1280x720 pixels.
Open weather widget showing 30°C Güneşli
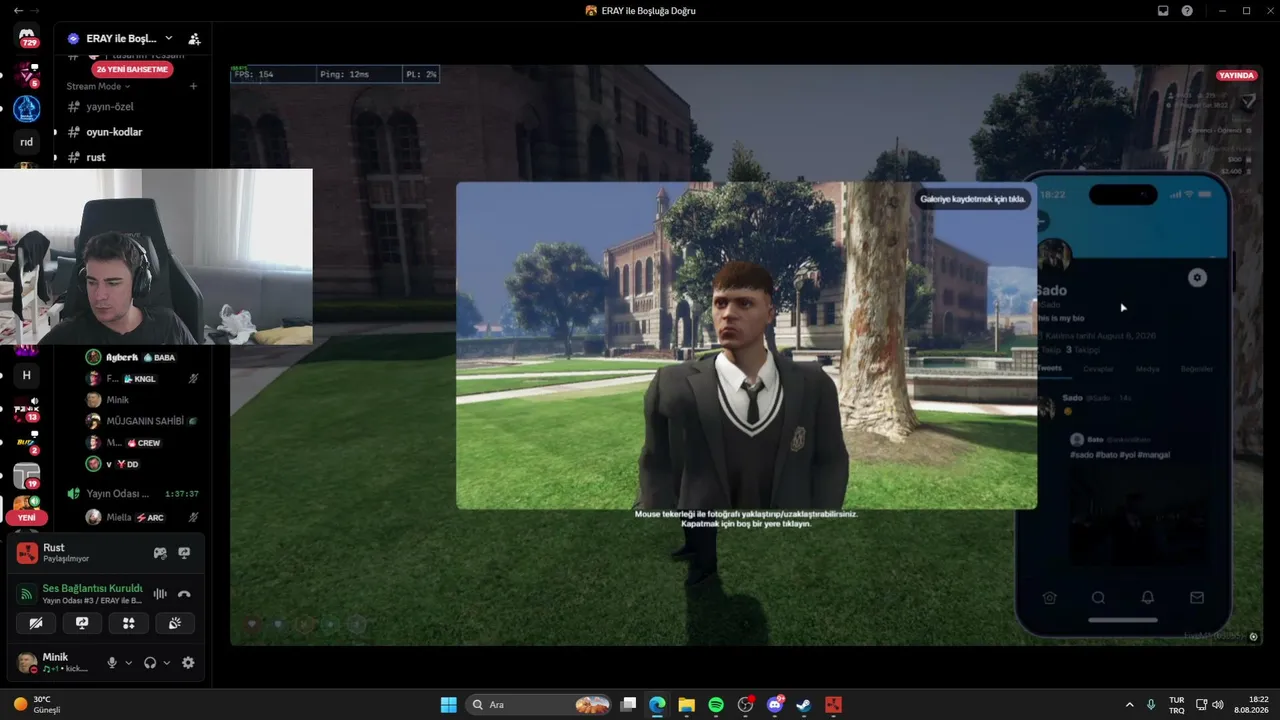pos(38,705)
